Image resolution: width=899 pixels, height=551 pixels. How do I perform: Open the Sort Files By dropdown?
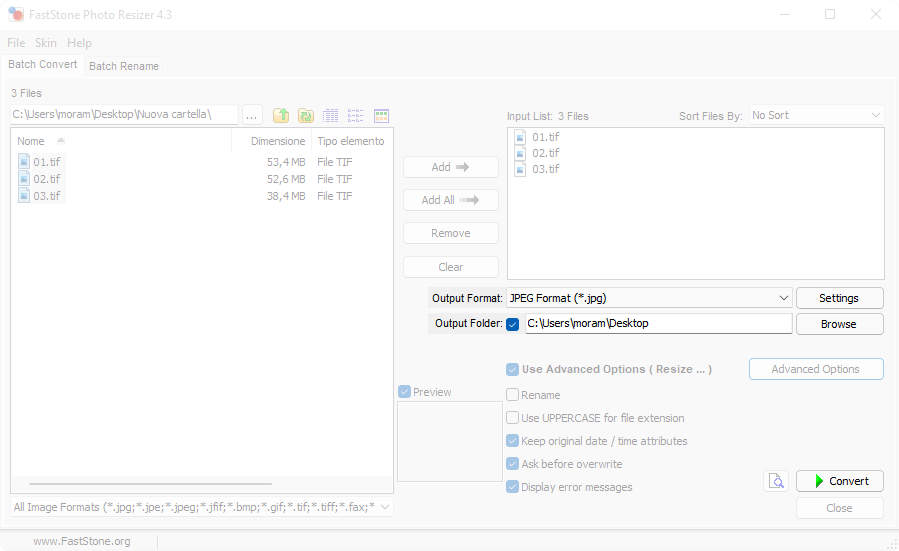coord(816,115)
